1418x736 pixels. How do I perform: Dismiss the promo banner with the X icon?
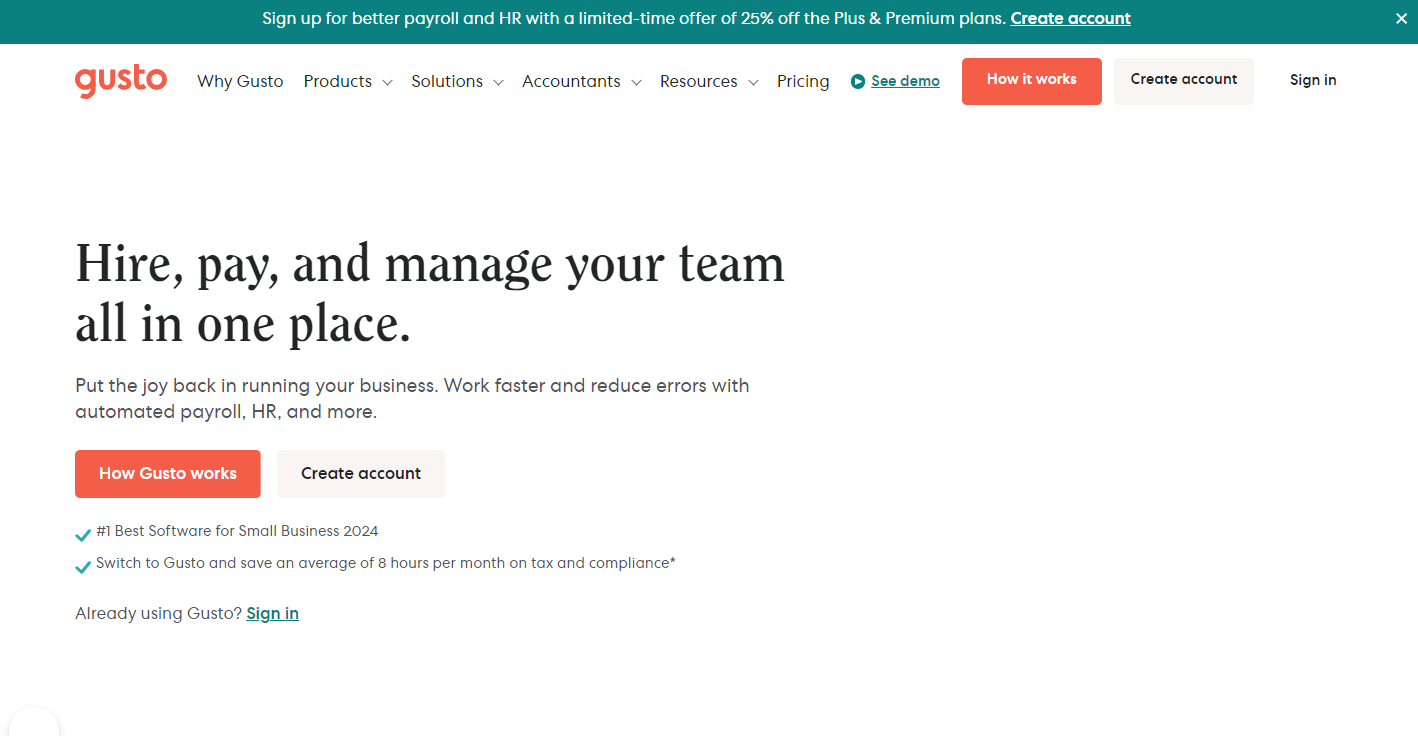[x=1401, y=19]
